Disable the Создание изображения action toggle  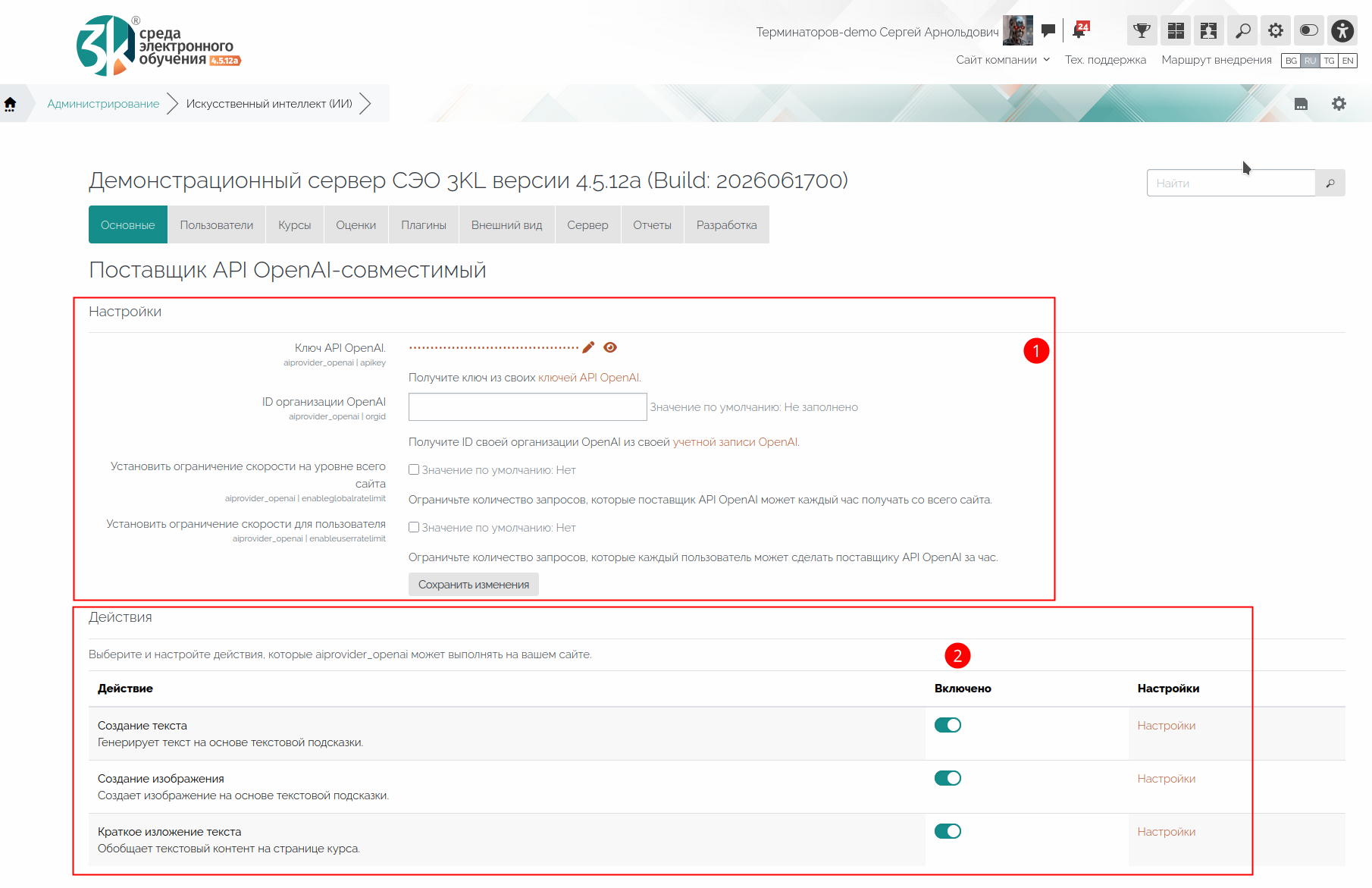tap(948, 778)
